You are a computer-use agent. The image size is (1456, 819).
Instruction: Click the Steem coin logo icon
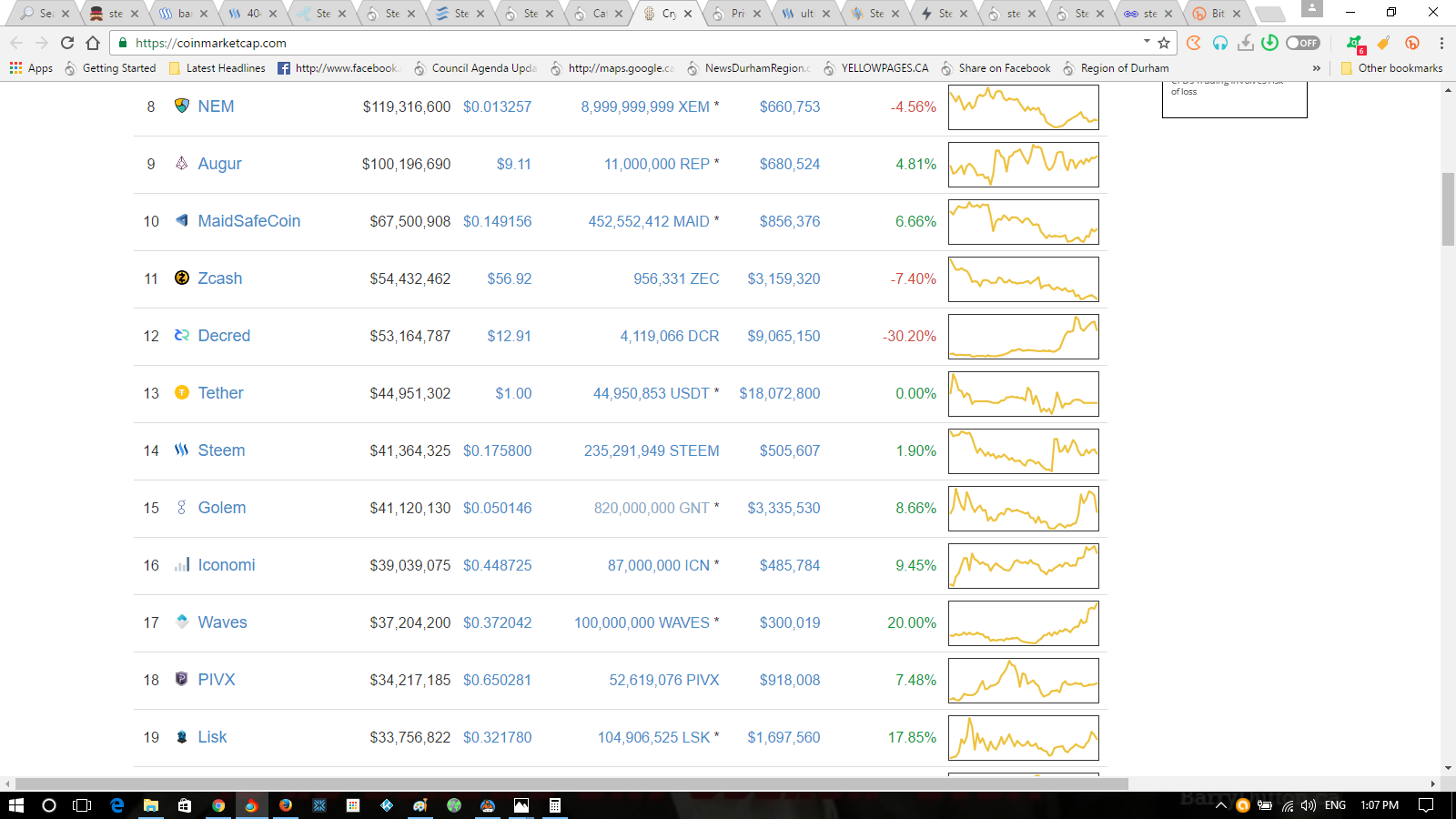[x=182, y=450]
